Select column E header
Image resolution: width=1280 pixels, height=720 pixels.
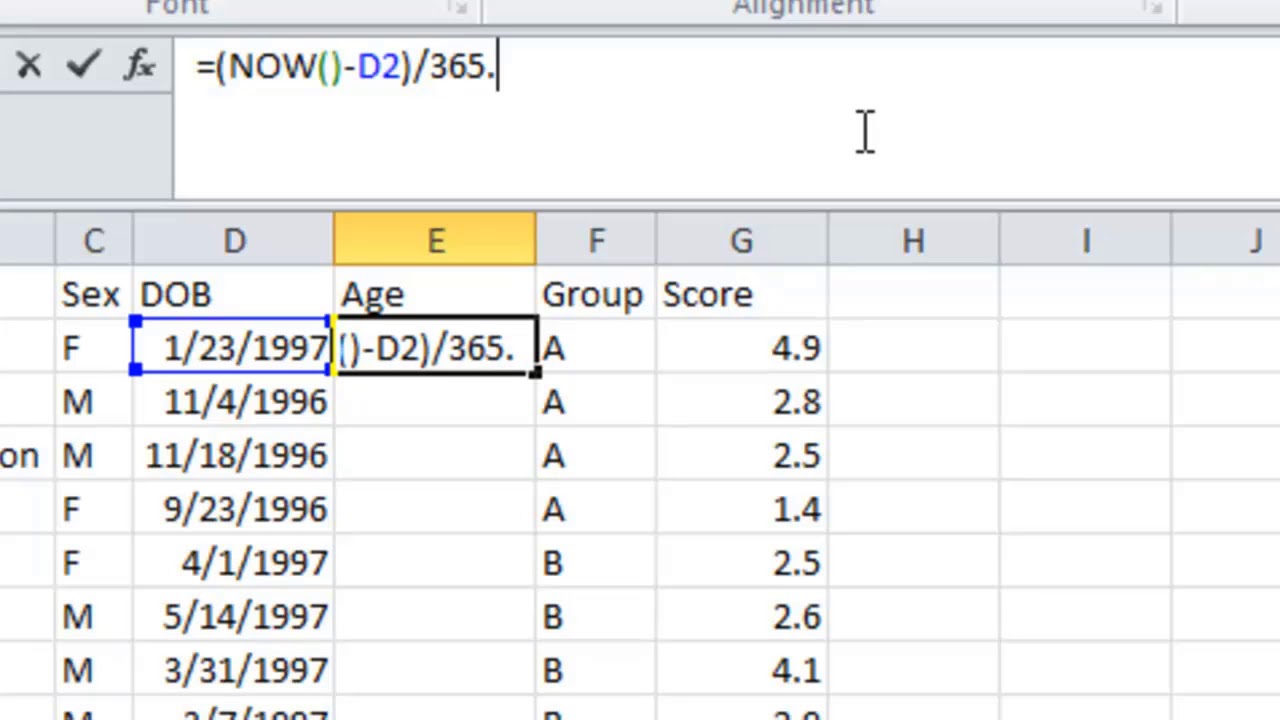click(x=435, y=241)
